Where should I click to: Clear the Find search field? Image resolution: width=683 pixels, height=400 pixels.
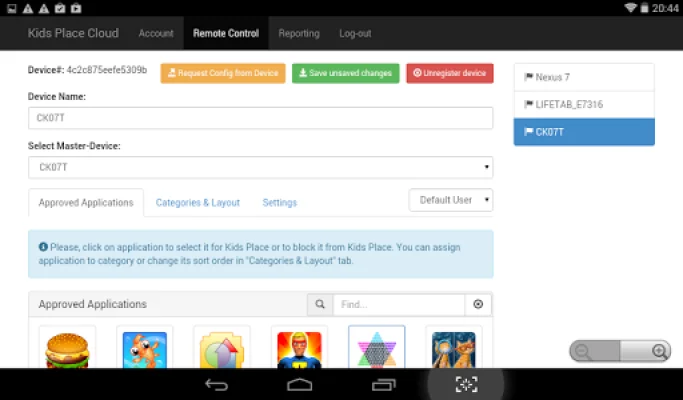[x=478, y=304]
